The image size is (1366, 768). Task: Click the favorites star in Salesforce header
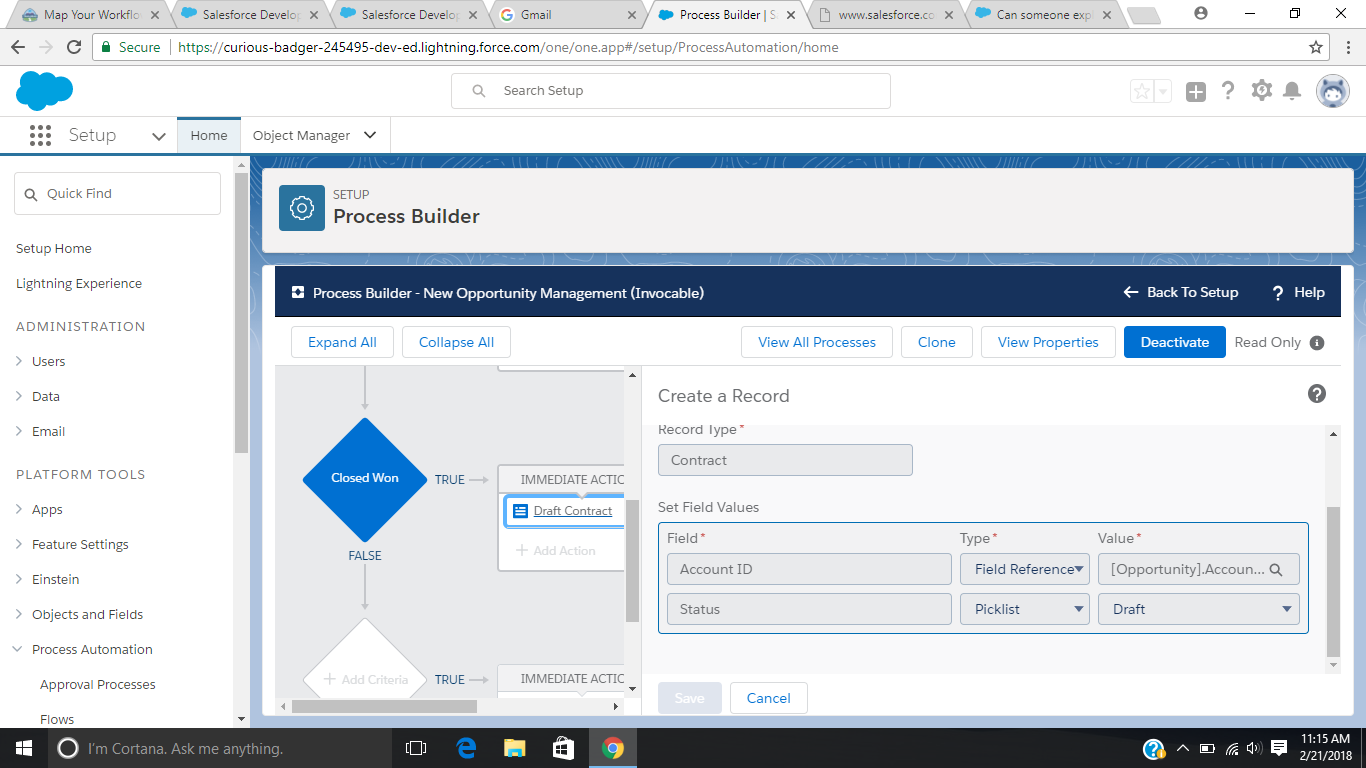(x=1142, y=92)
